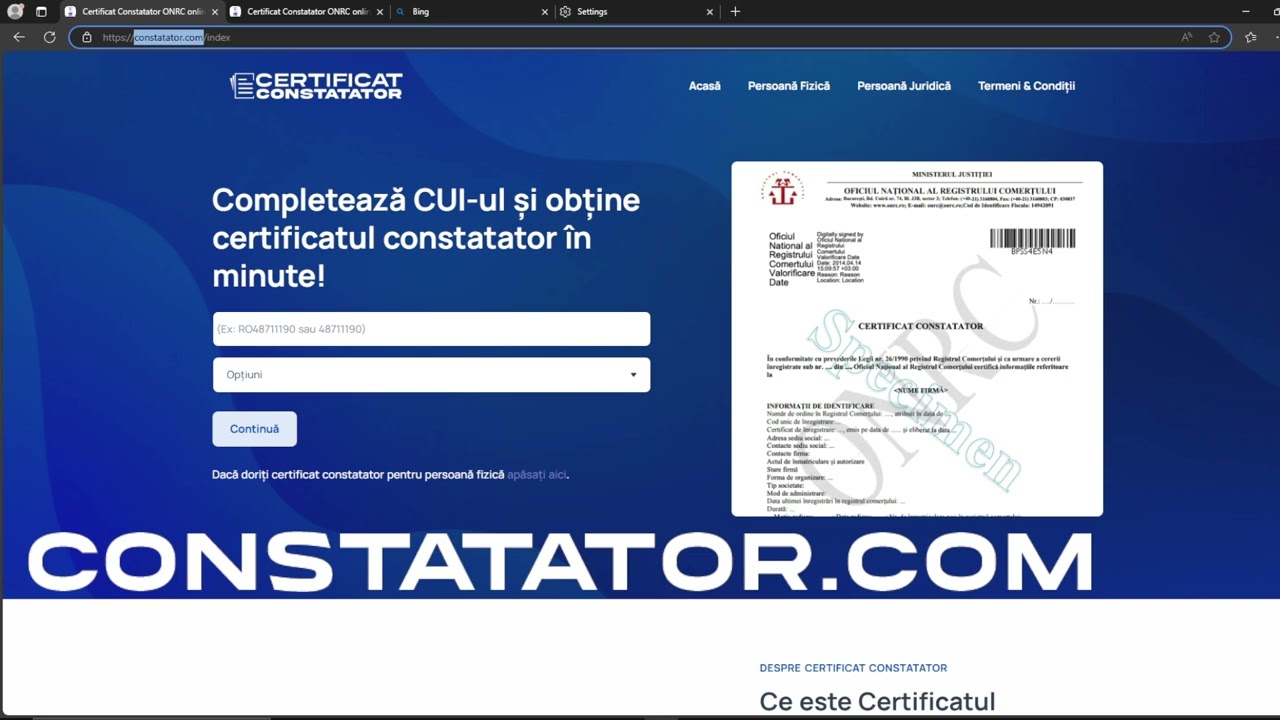Focus the CUI number input field
1280x720 pixels.
431,329
